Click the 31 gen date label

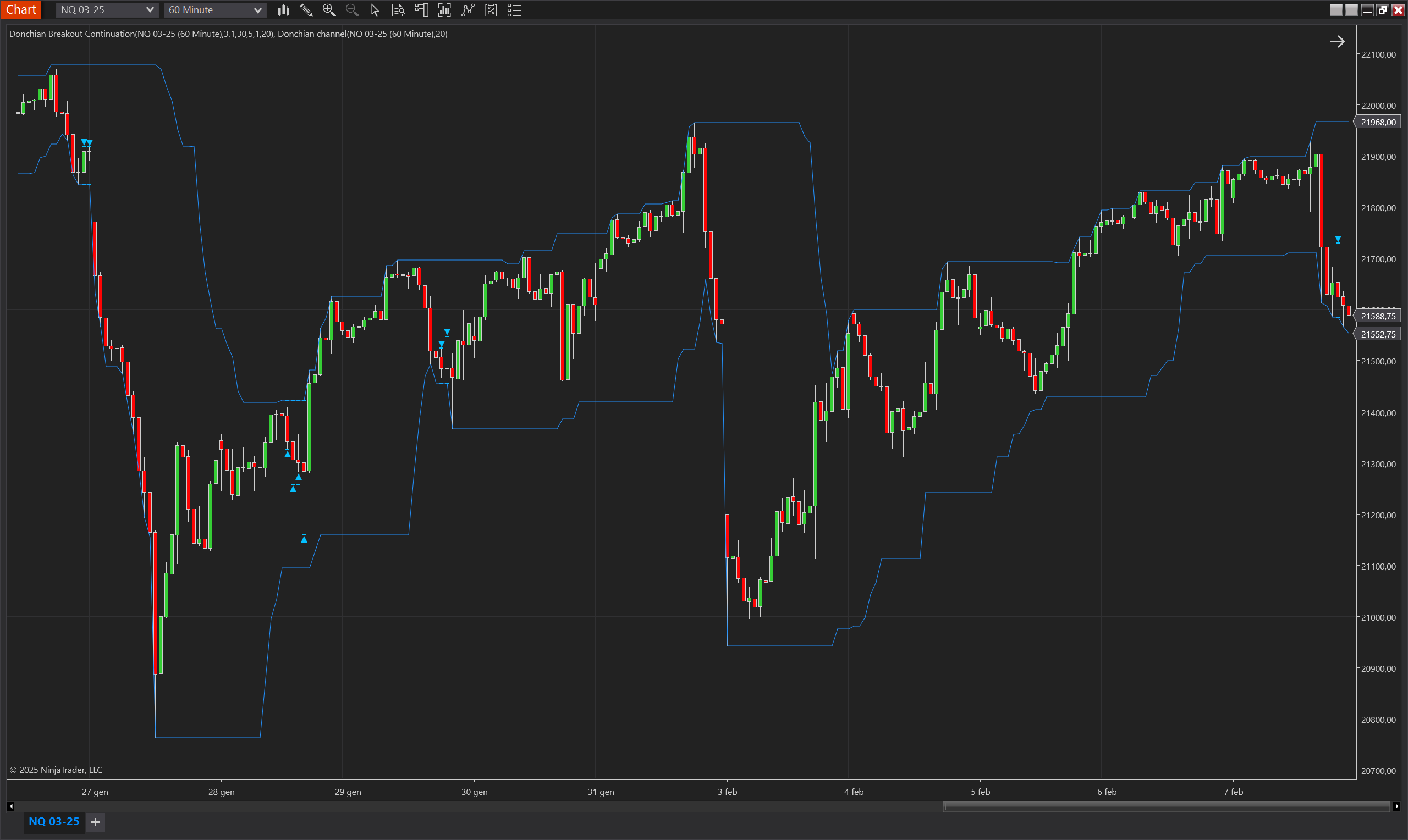click(601, 792)
